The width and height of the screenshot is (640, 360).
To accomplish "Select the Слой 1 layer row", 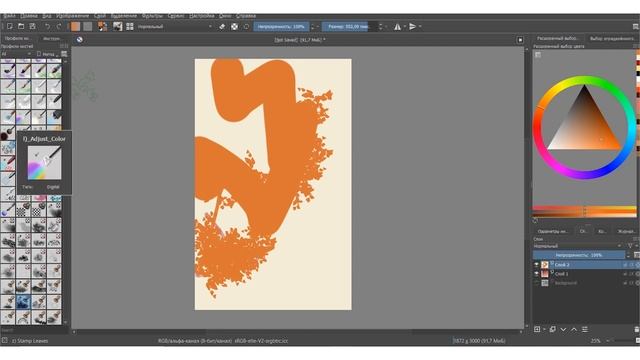I will (586, 274).
